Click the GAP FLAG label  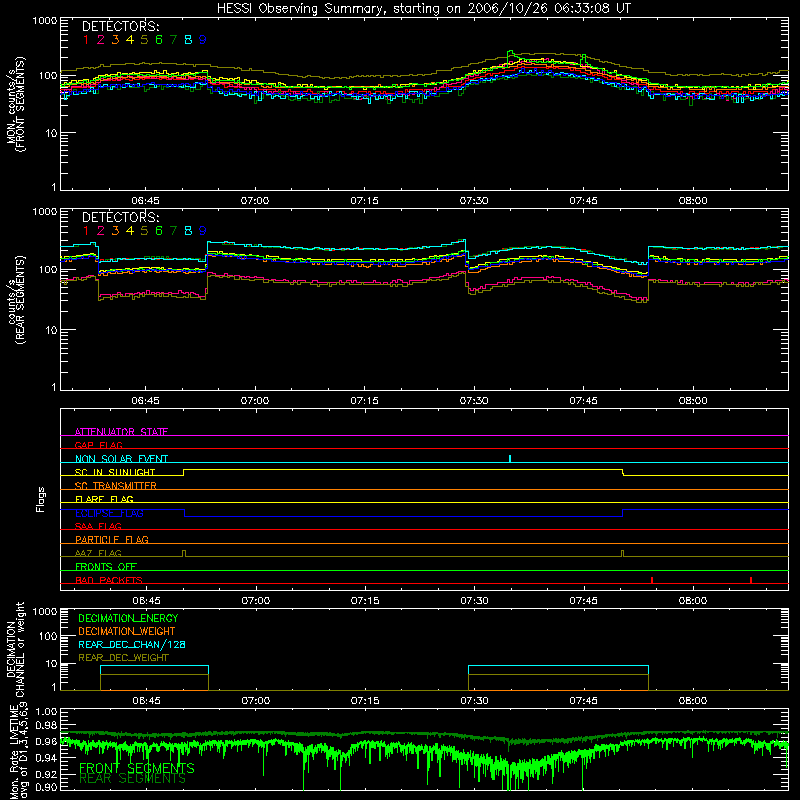click(98, 445)
